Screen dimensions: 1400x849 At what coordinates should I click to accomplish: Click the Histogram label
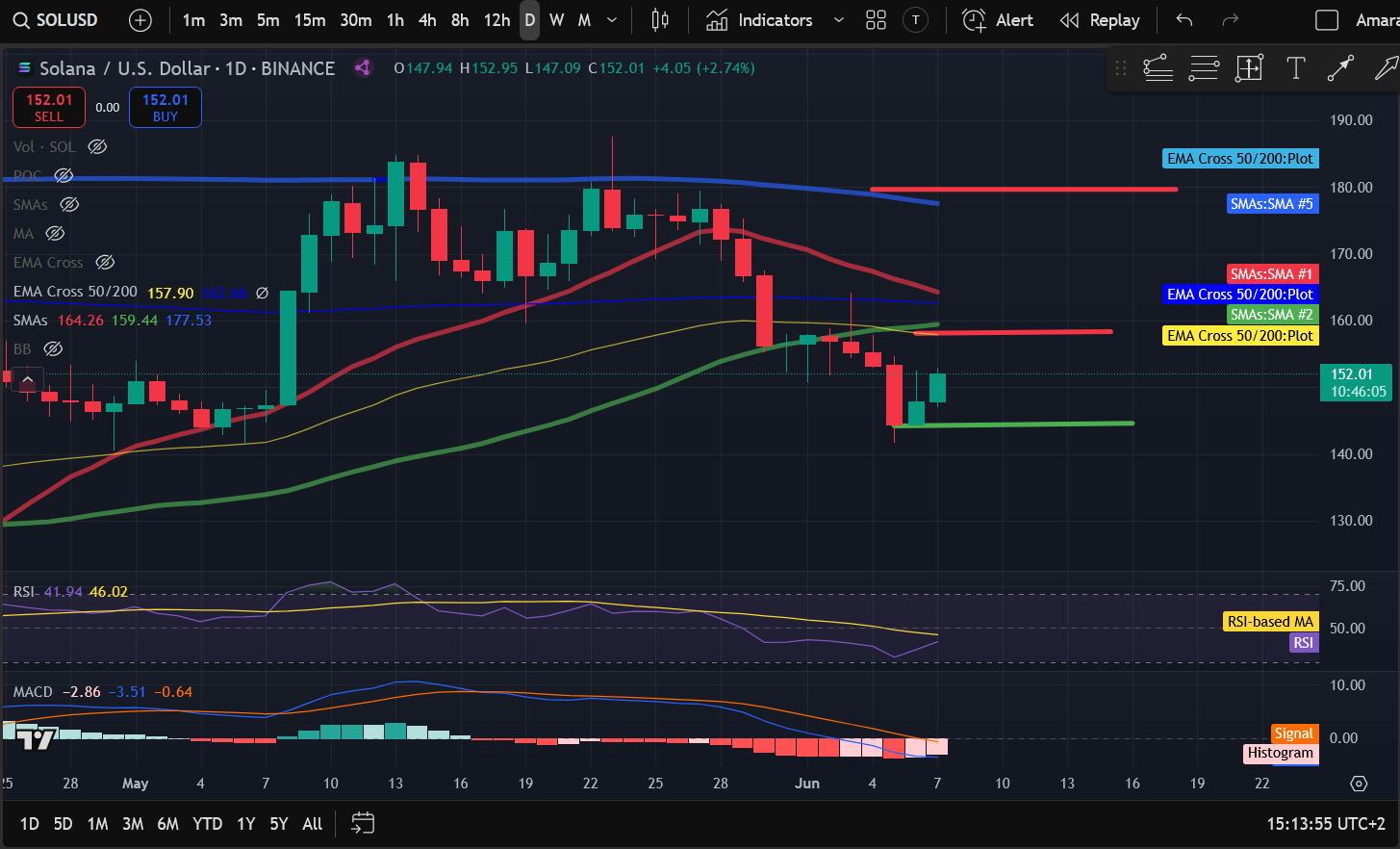1281,754
